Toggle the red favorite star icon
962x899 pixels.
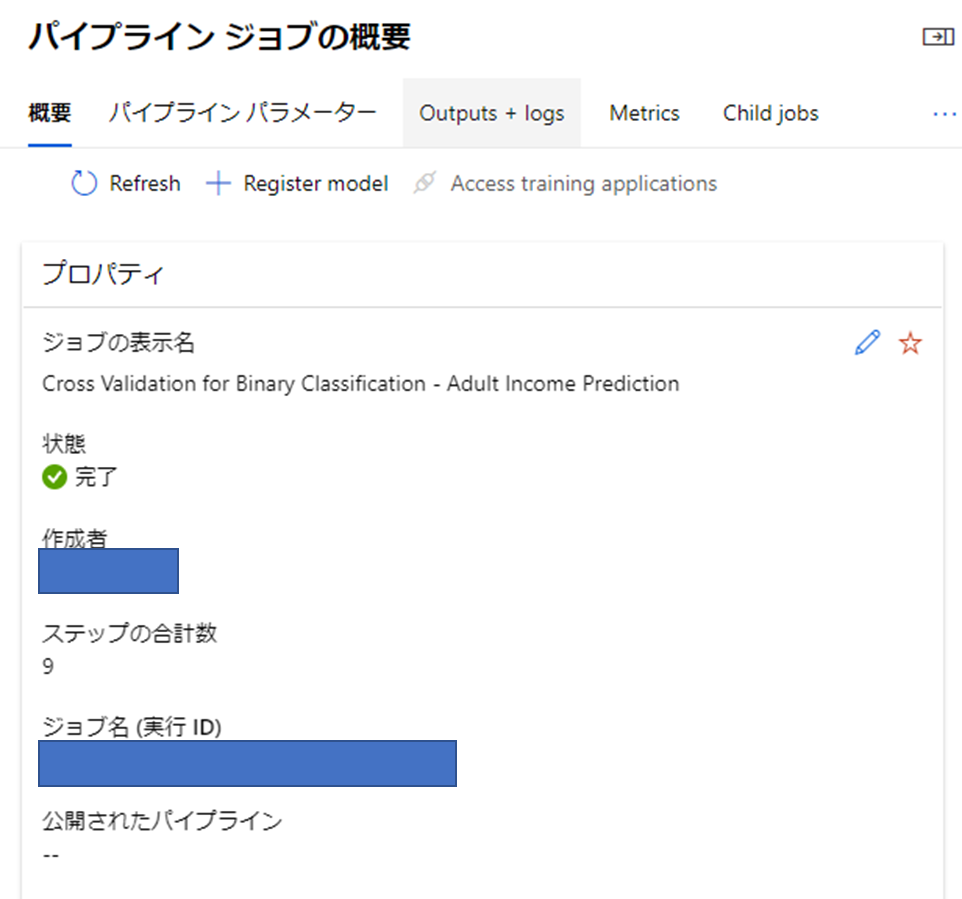pyautogui.click(x=910, y=344)
